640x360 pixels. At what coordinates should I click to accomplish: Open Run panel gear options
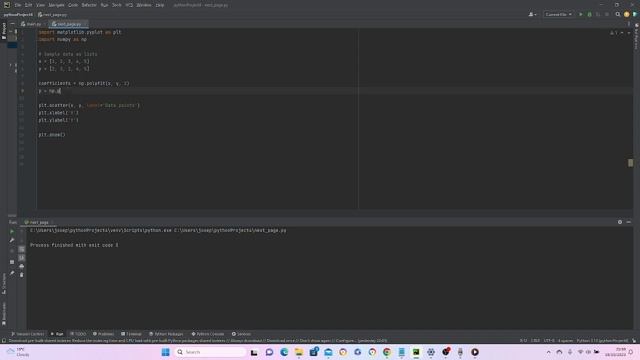(620, 222)
